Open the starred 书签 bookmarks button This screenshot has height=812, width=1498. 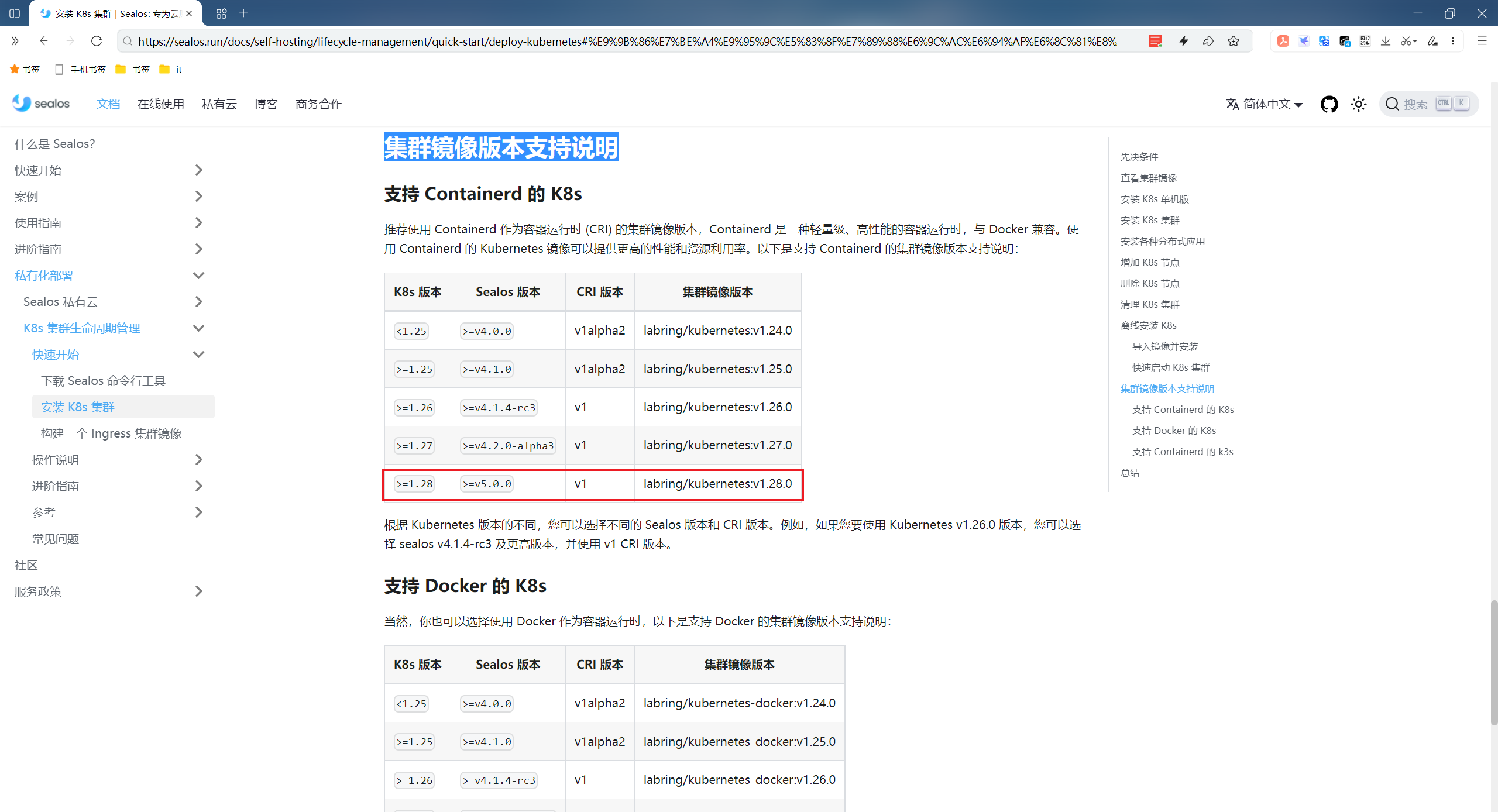coord(25,69)
